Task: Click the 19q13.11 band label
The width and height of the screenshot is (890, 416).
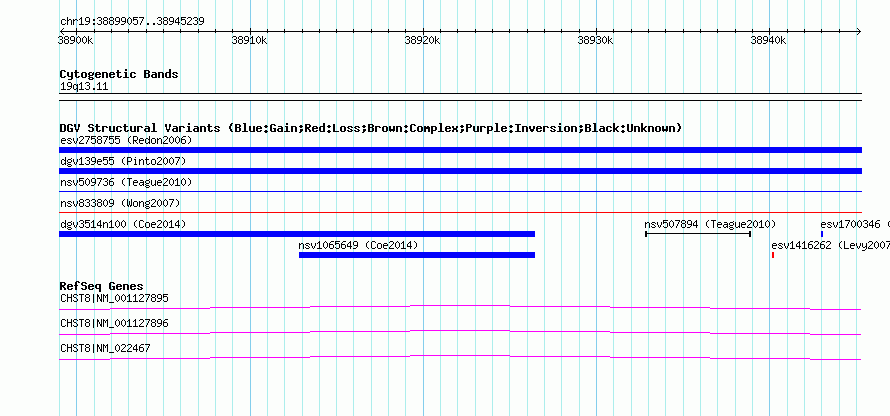Action: pyautogui.click(x=84, y=87)
